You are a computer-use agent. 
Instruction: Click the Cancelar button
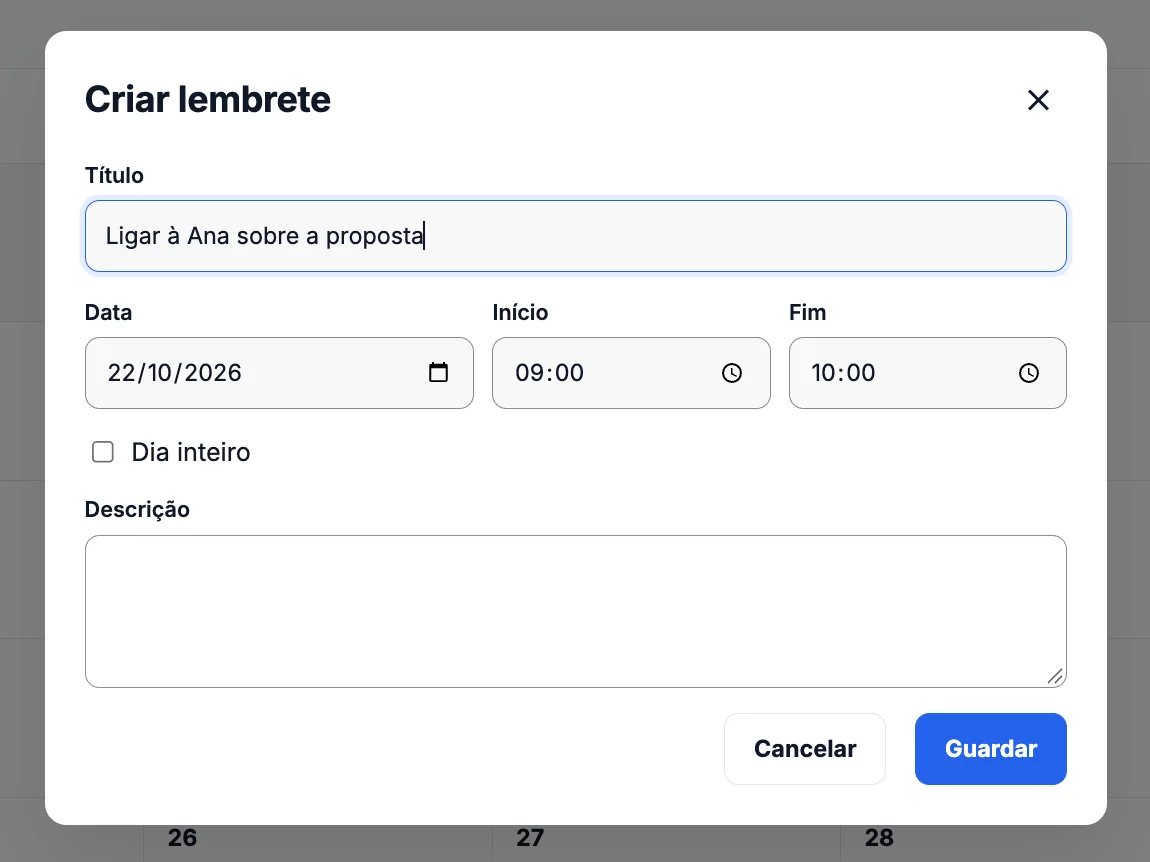point(805,748)
